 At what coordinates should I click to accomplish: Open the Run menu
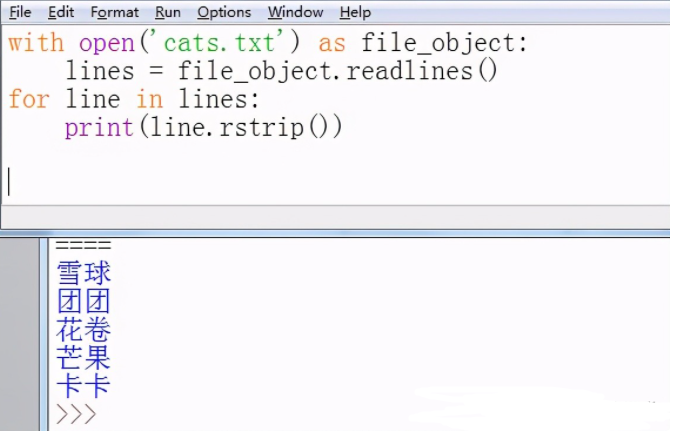(x=168, y=12)
